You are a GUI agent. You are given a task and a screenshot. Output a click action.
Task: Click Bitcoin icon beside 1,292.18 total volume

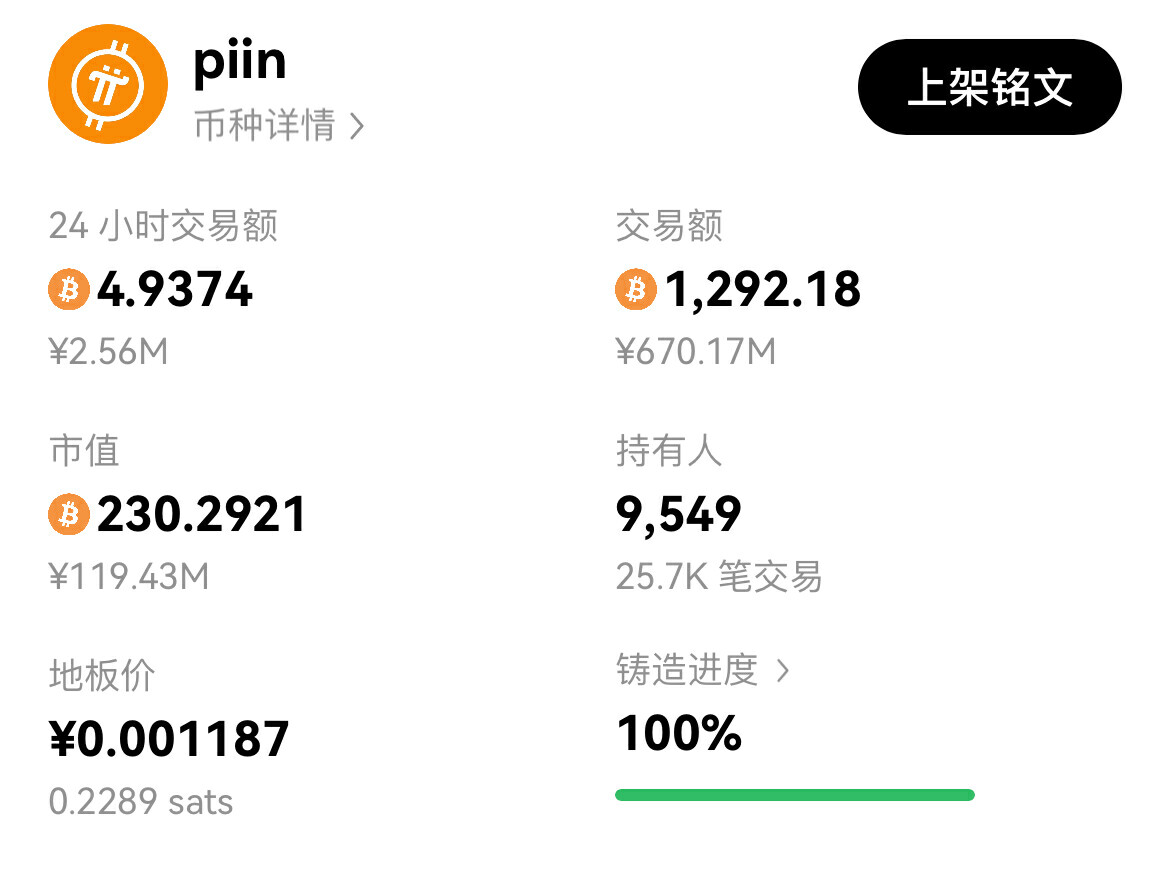click(635, 290)
